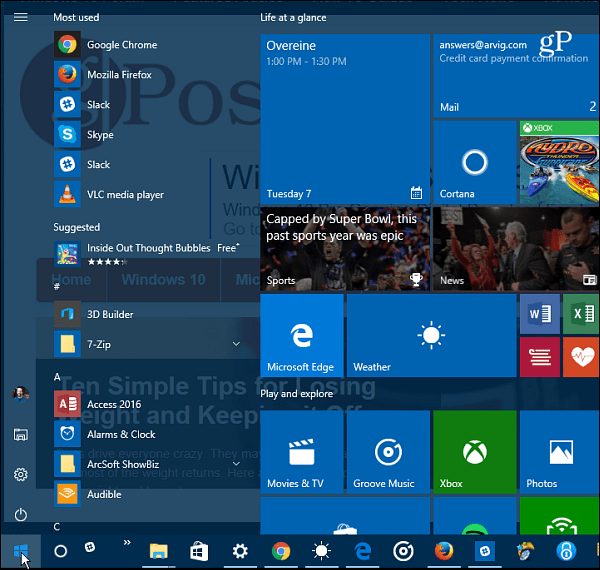Open the blue padlock app on taskbar
Screen dimensions: 600x570
click(x=566, y=551)
